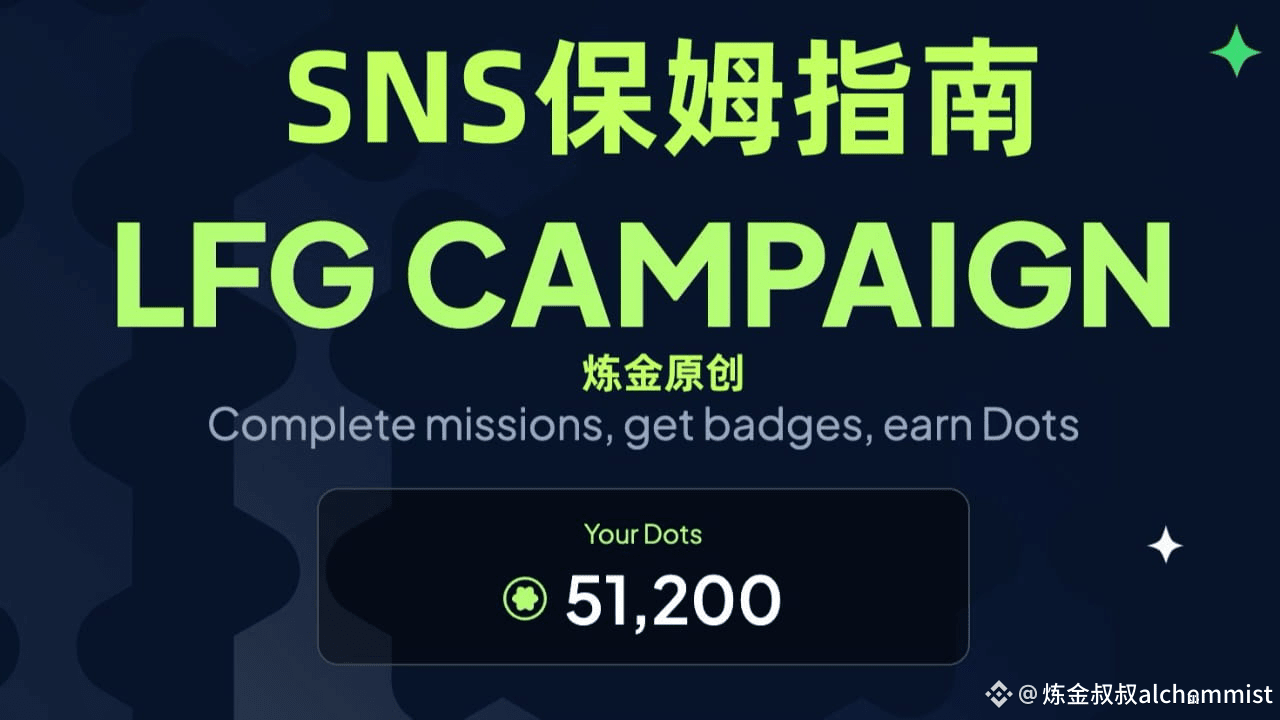Screen dimensions: 1280x720
Task: Click the green four-point sparkle star
Action: click(x=1236, y=51)
